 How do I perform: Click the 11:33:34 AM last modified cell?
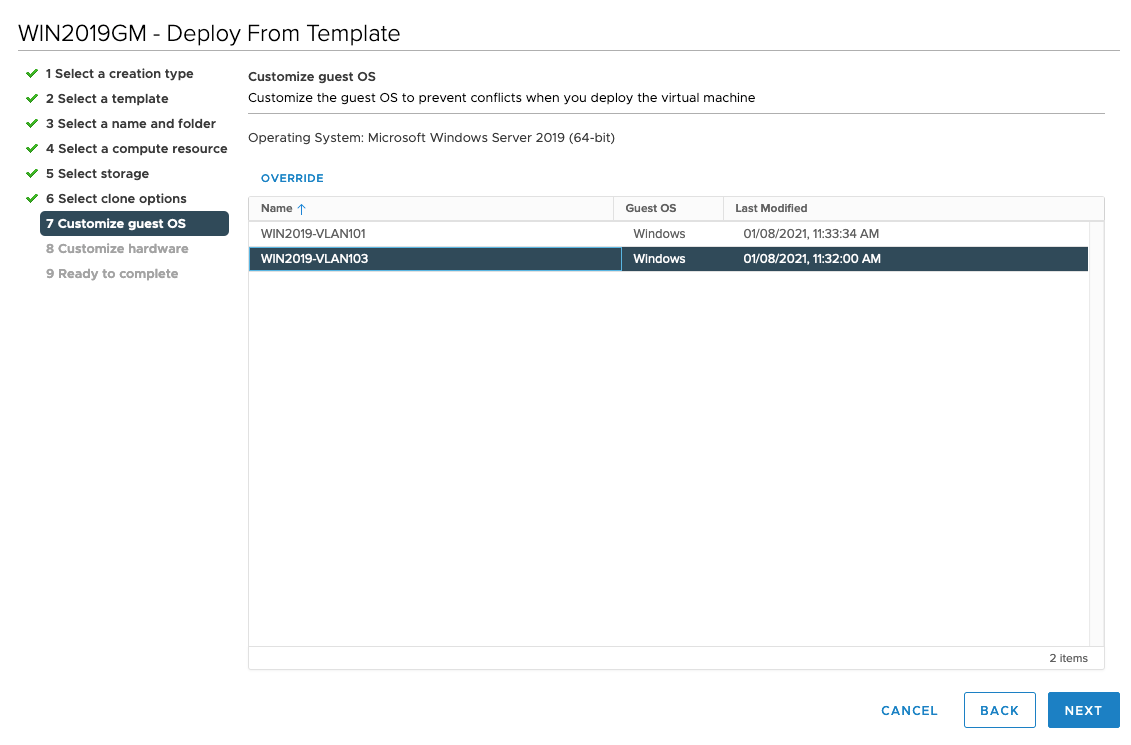pos(811,234)
